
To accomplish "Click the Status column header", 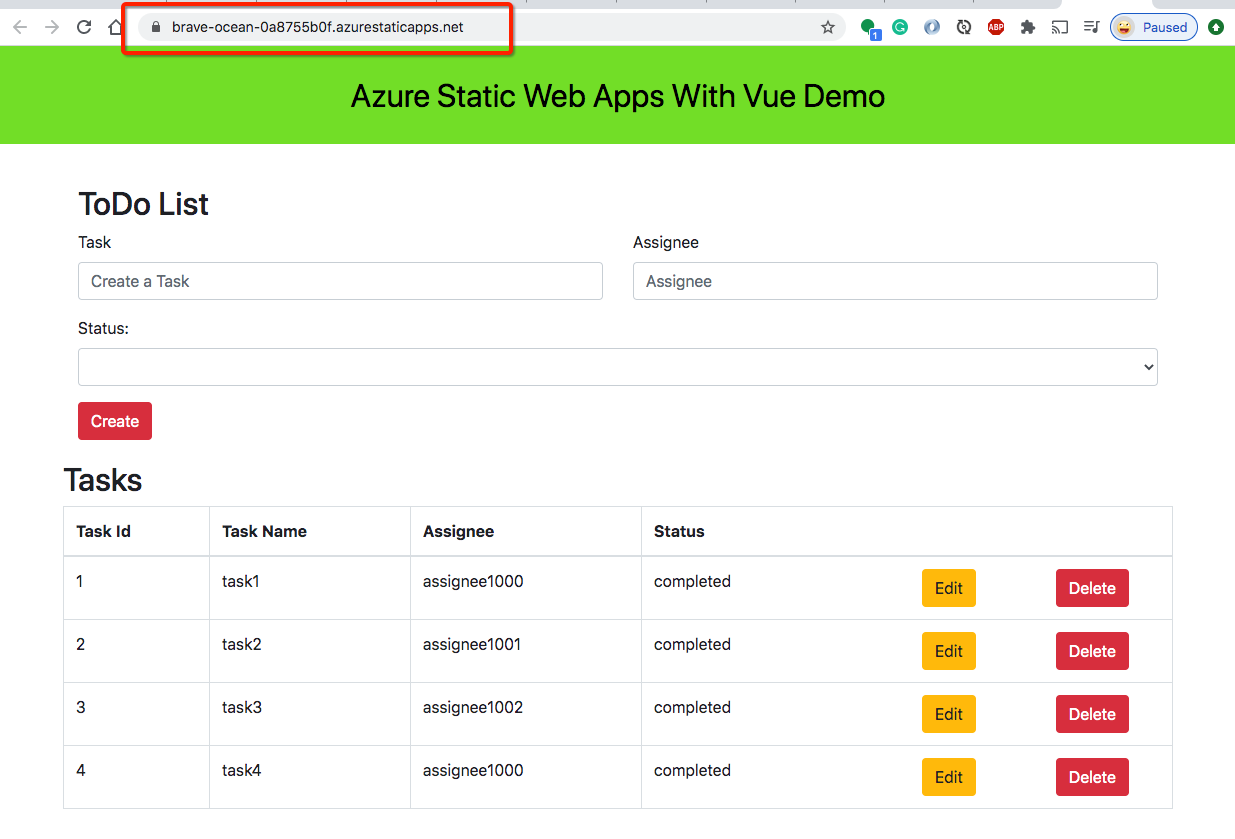I will point(679,531).
